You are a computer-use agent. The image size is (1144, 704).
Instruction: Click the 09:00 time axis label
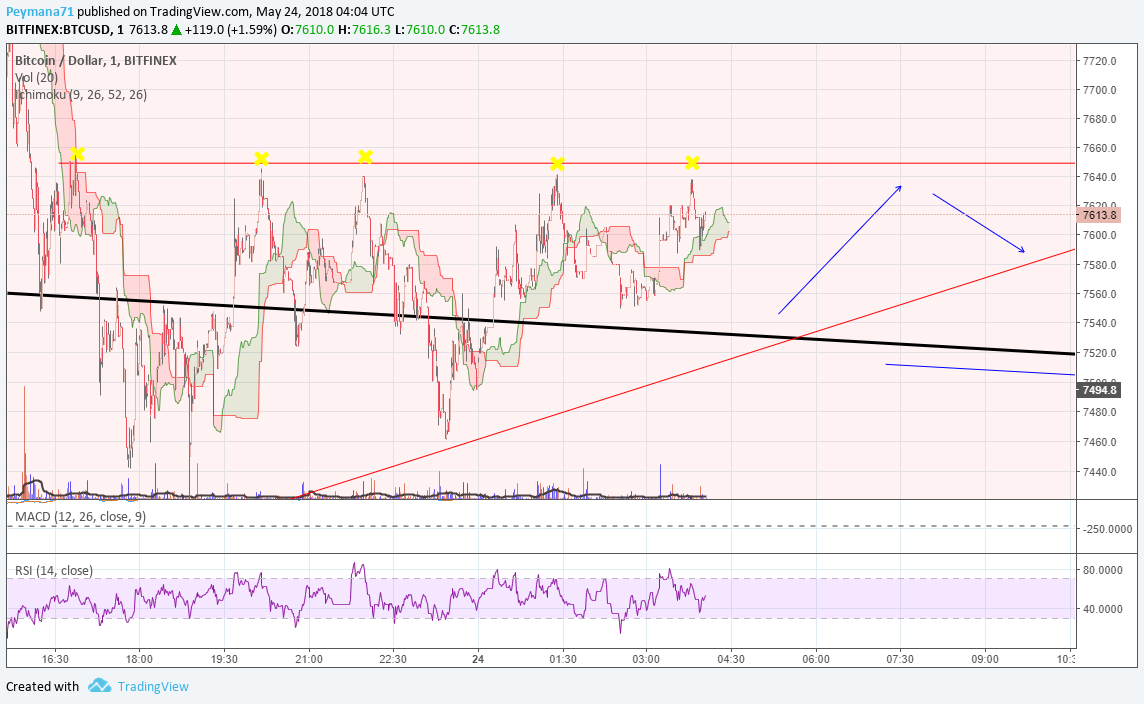(984, 659)
